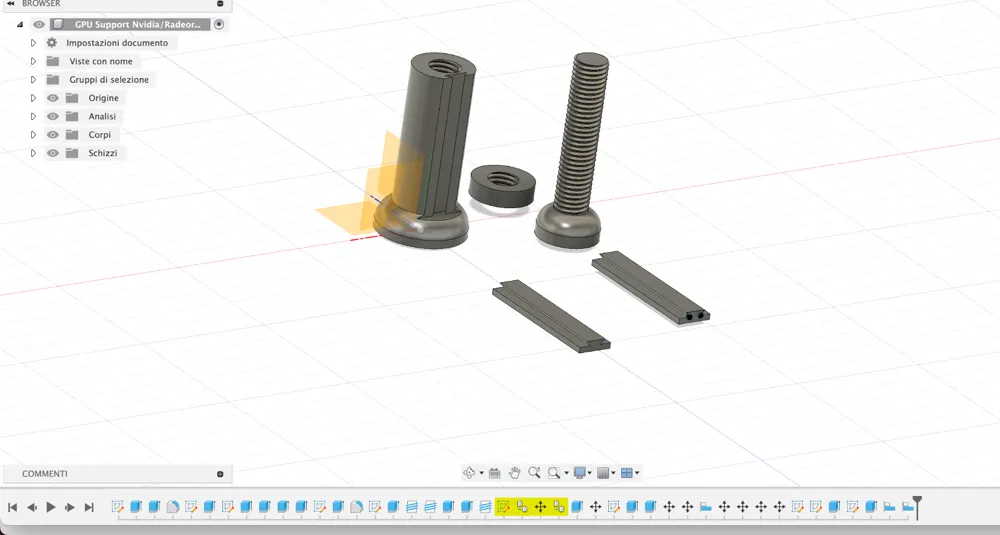Screen dimensions: 1000x535
Task: Step back one timeline feature
Action: point(31,507)
